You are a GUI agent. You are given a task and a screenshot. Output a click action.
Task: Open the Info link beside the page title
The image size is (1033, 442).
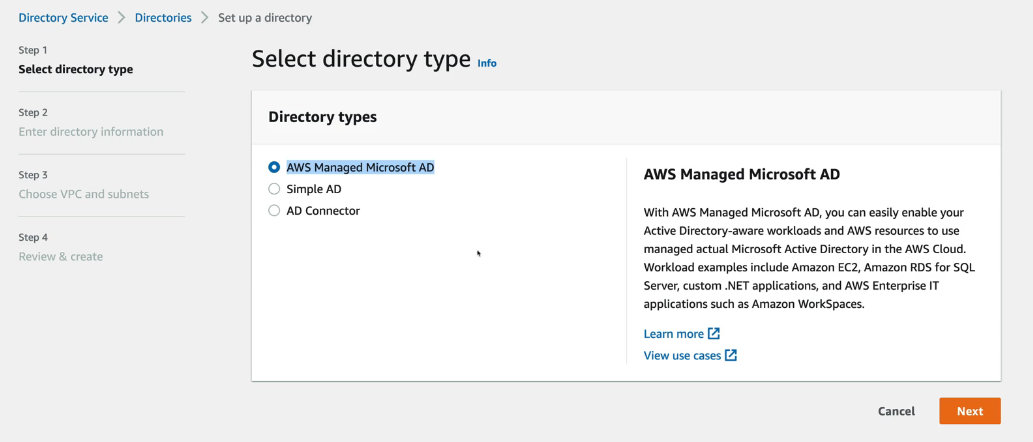487,63
